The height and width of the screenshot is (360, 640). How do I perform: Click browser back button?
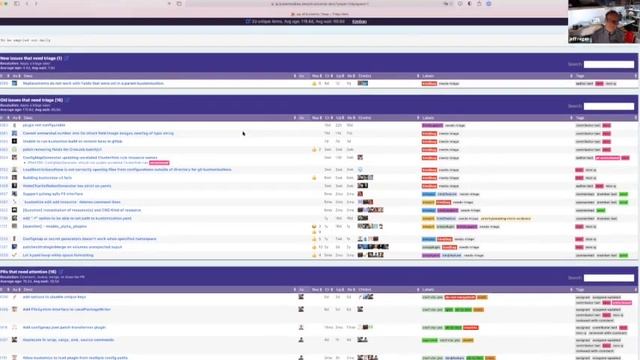pos(27,4)
